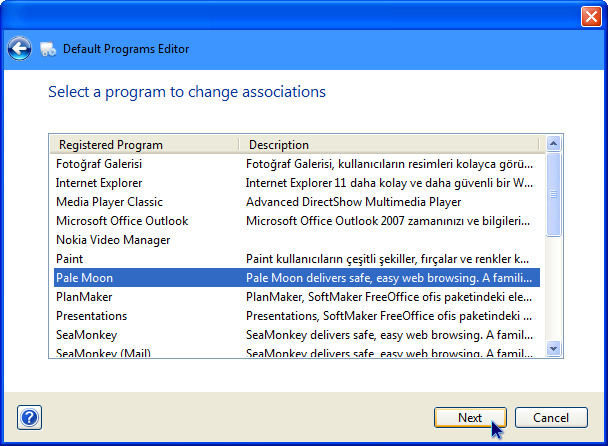Open help with the question mark icon
The image size is (608, 446).
tap(29, 418)
